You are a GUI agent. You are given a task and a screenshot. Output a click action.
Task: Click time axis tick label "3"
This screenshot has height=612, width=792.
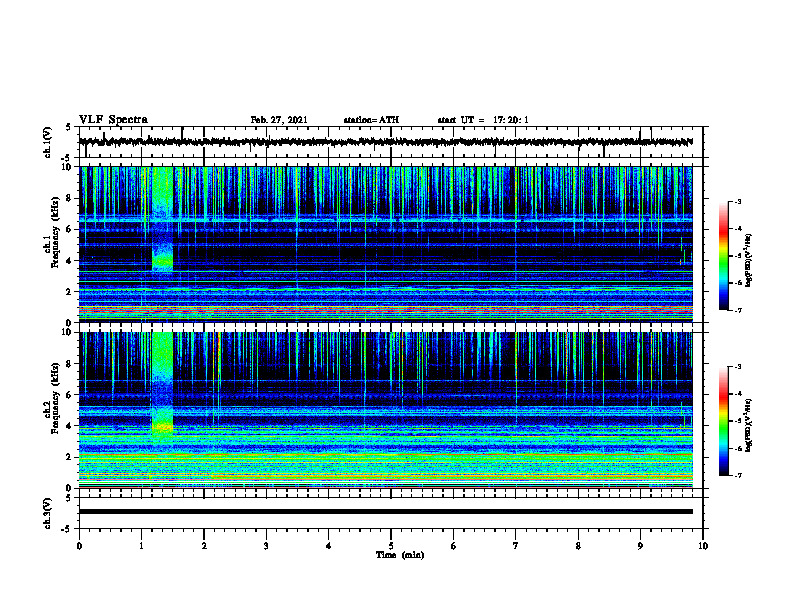coord(266,546)
